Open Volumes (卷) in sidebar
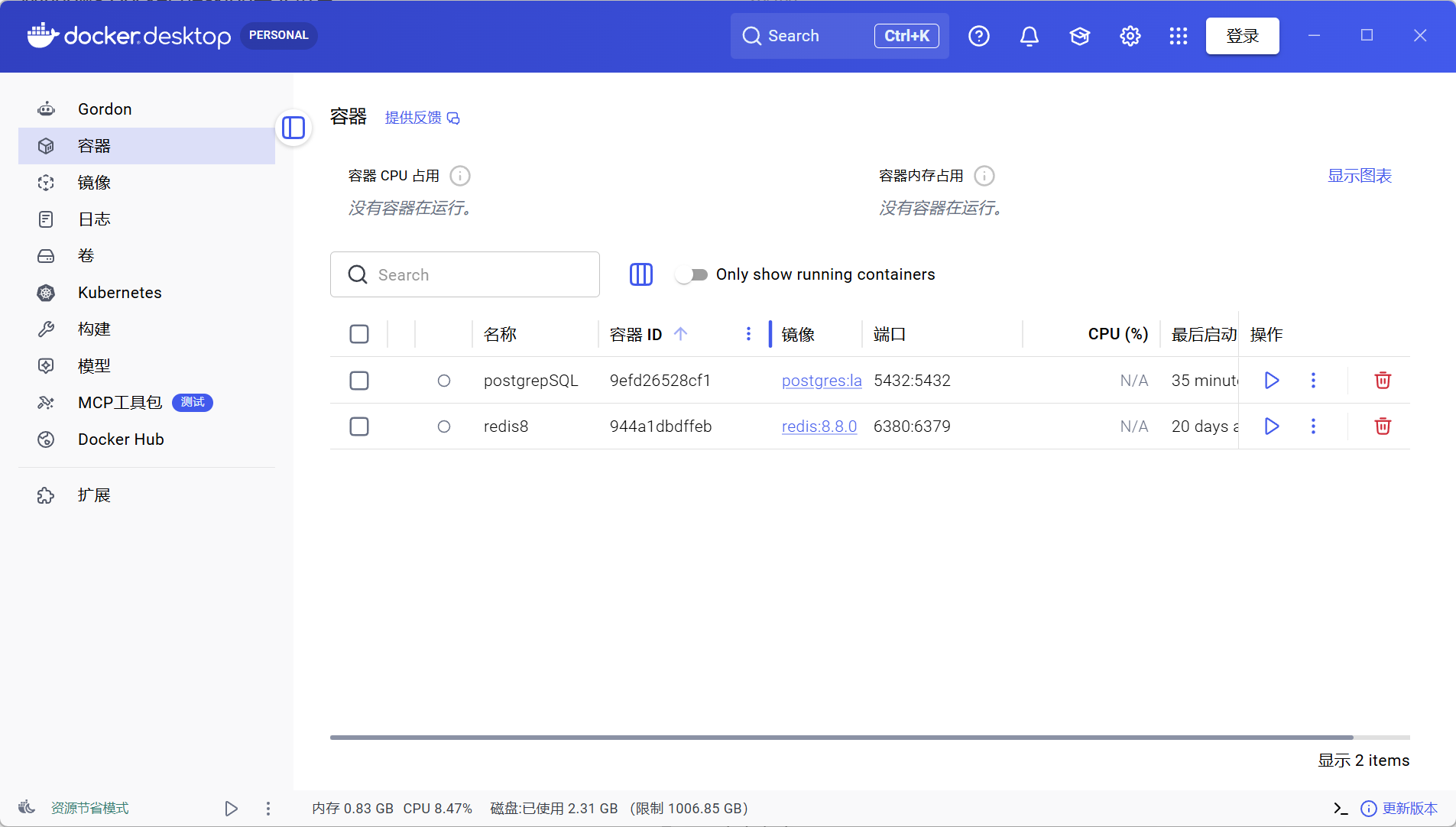This screenshot has width=1456, height=827. point(147,256)
